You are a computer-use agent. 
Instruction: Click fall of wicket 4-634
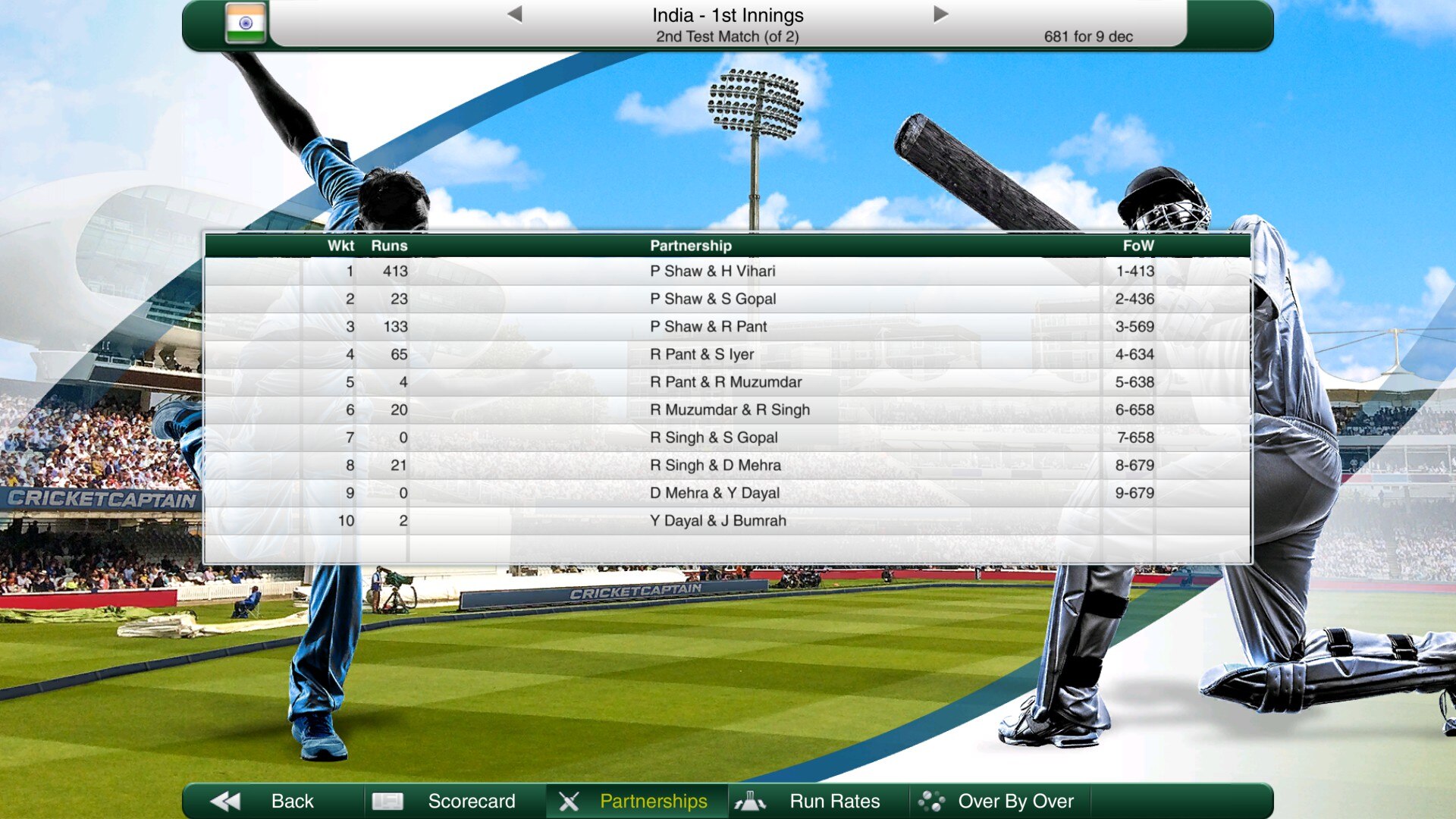click(x=1134, y=354)
